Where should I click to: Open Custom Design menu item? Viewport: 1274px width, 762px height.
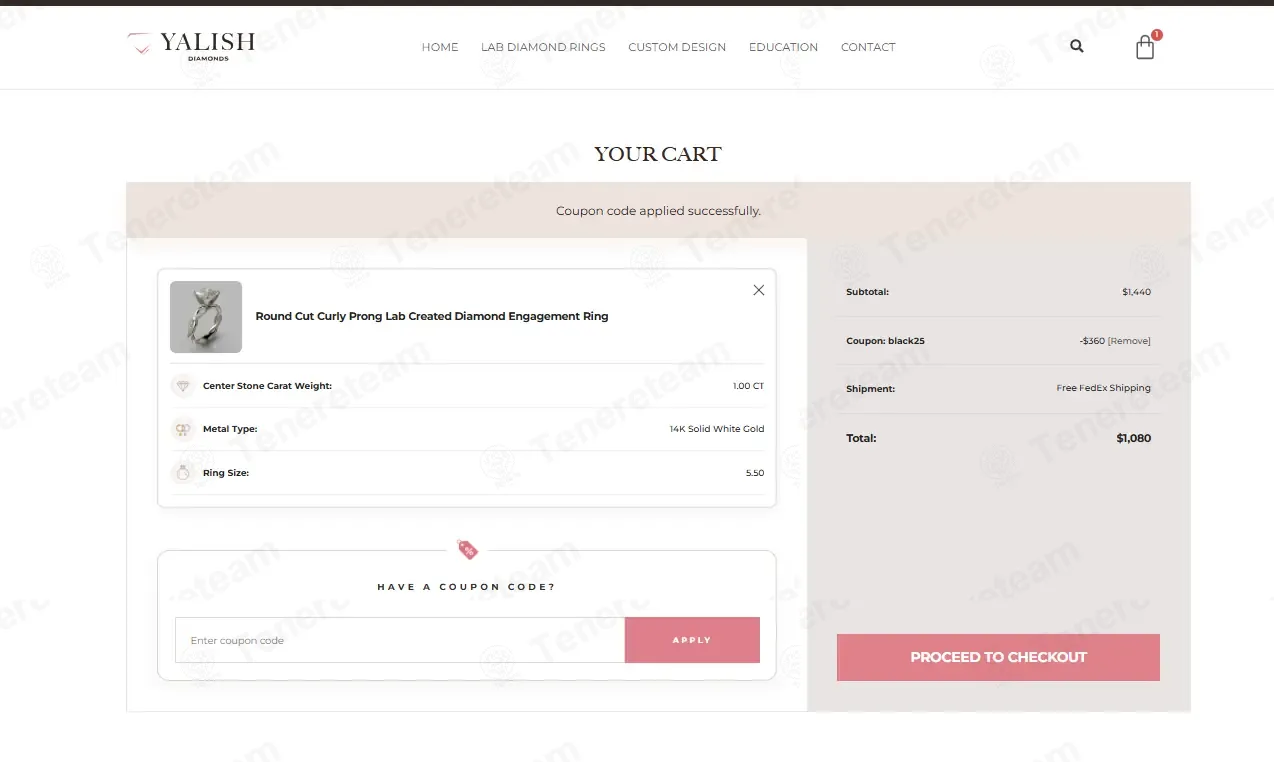click(677, 47)
